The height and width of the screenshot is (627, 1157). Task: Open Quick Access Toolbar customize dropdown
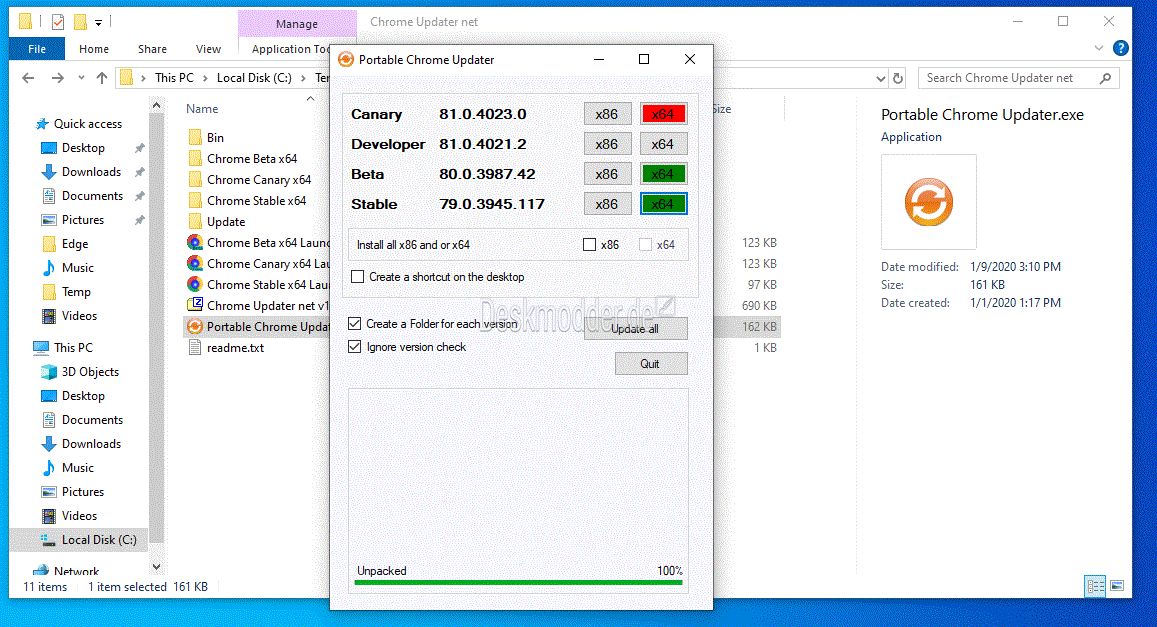click(98, 22)
